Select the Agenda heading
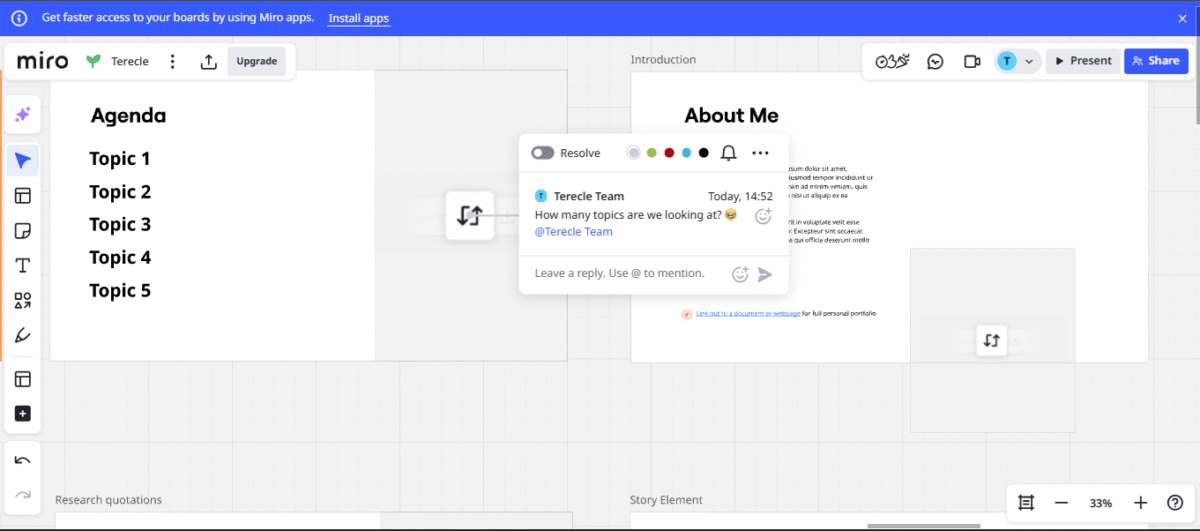Viewport: 1200px width, 531px height. coord(128,116)
